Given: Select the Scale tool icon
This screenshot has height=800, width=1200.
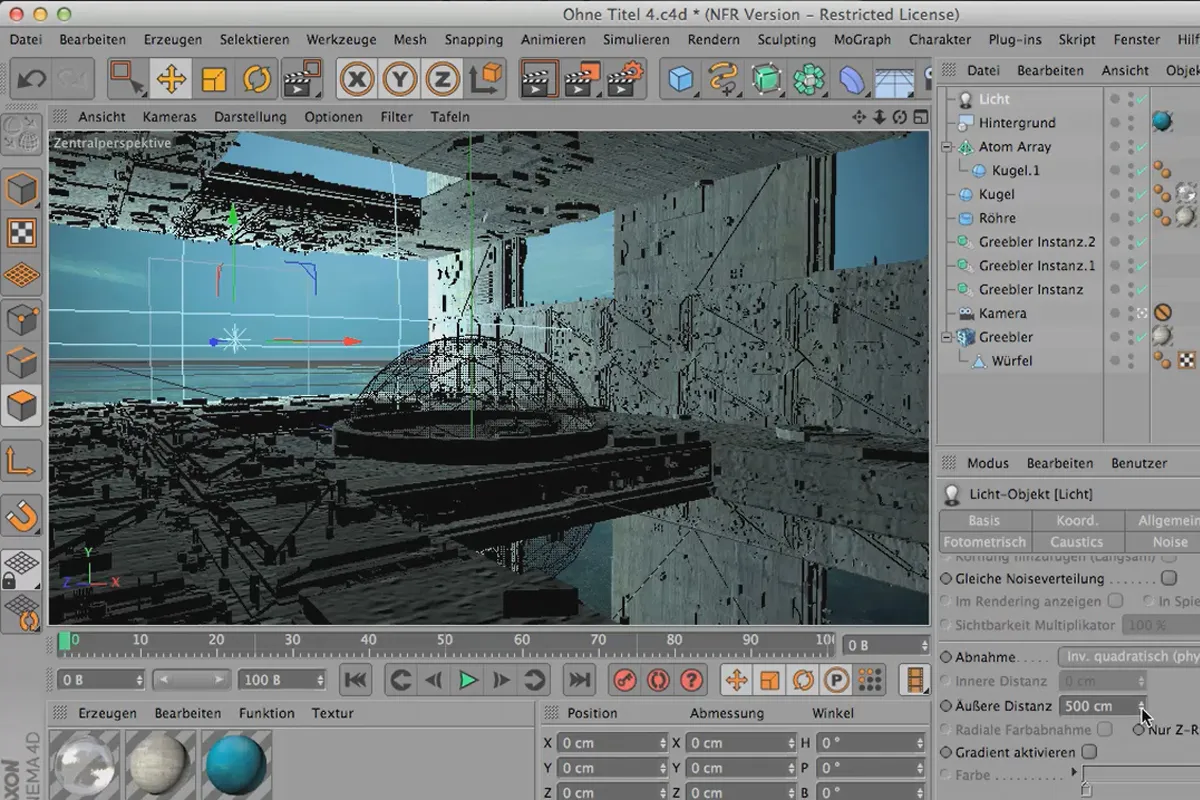Looking at the screenshot, I should [214, 79].
